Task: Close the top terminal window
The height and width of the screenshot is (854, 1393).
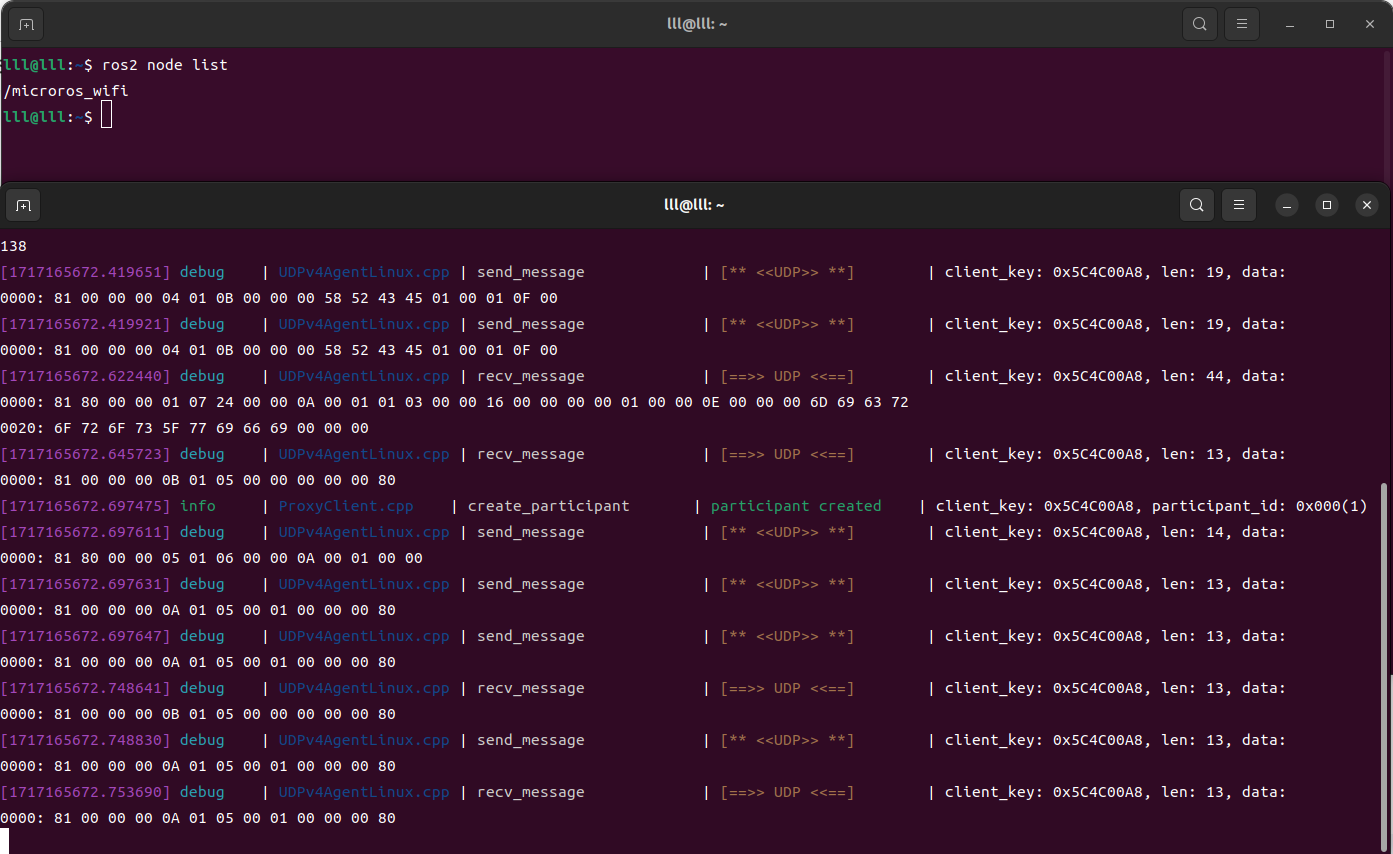Action: [1369, 24]
